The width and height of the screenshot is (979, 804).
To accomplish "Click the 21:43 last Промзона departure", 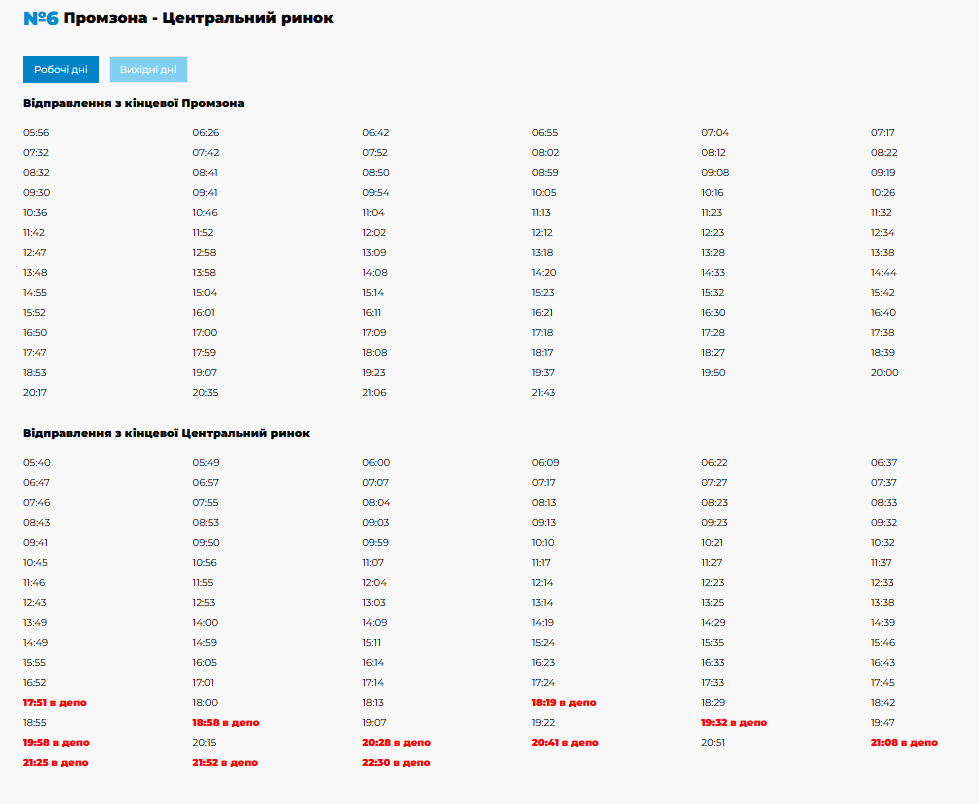I will 543,393.
